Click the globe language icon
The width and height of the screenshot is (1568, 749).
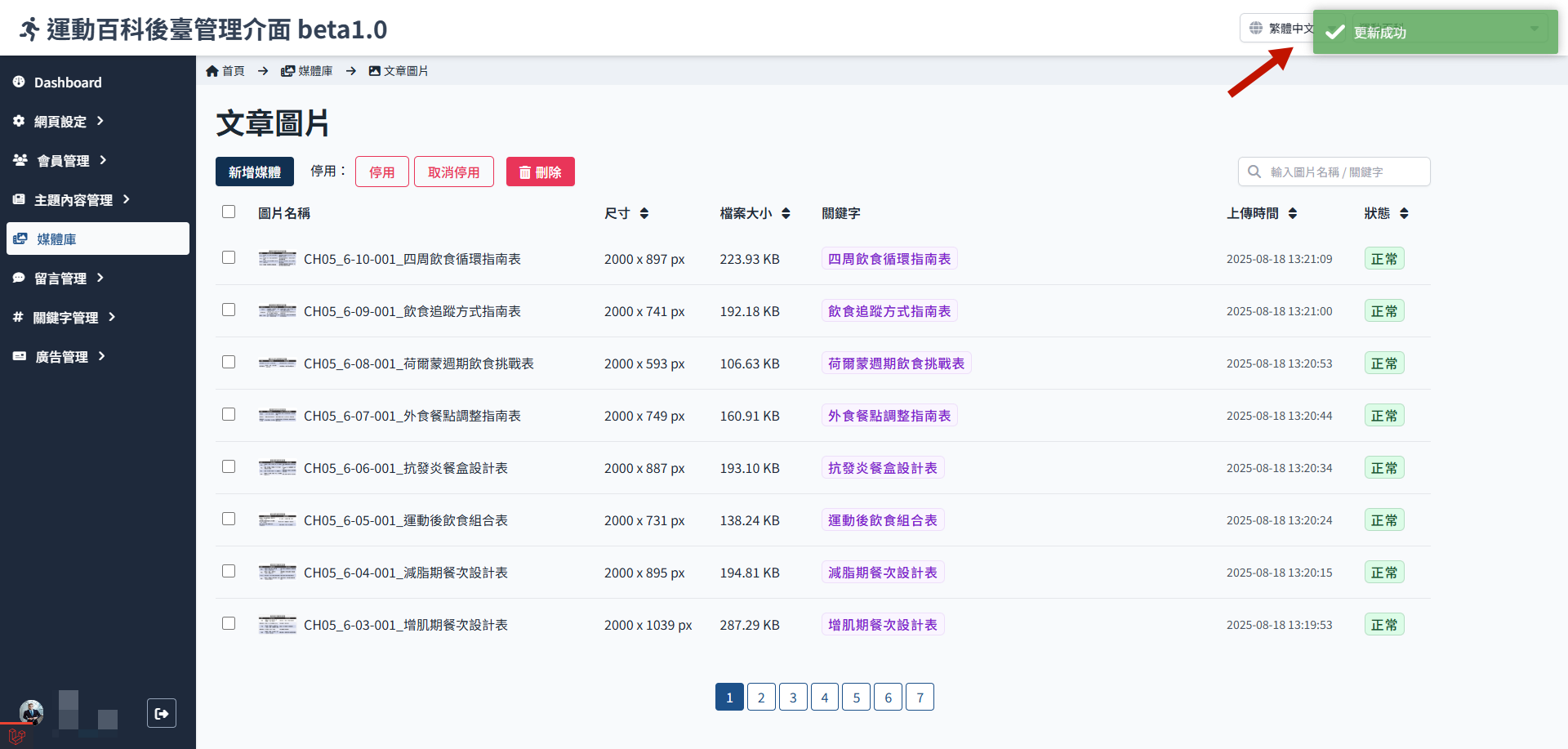coord(1256,28)
